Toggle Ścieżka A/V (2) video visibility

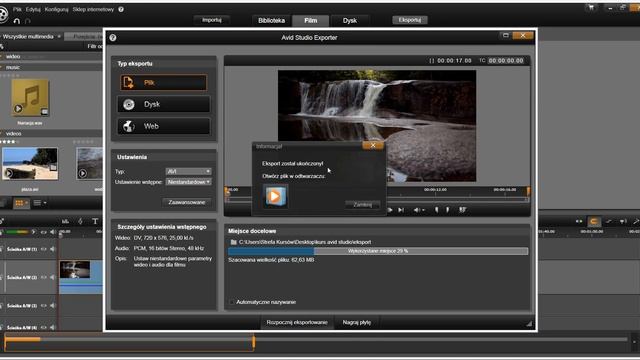[44, 277]
